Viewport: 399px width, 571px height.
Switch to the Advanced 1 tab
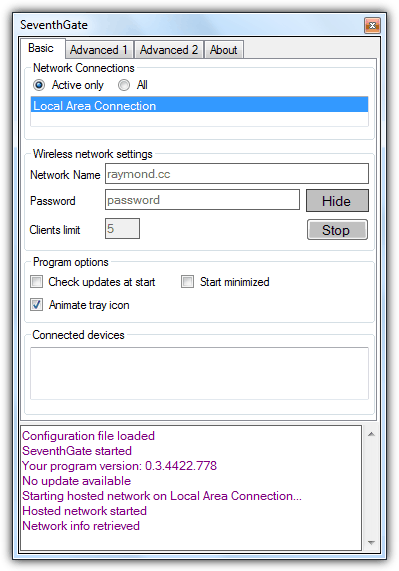[x=99, y=50]
